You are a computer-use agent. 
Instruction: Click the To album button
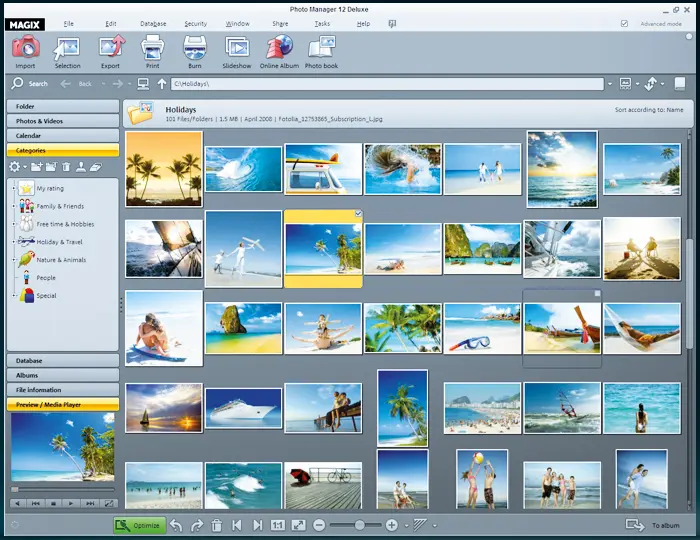tap(653, 525)
